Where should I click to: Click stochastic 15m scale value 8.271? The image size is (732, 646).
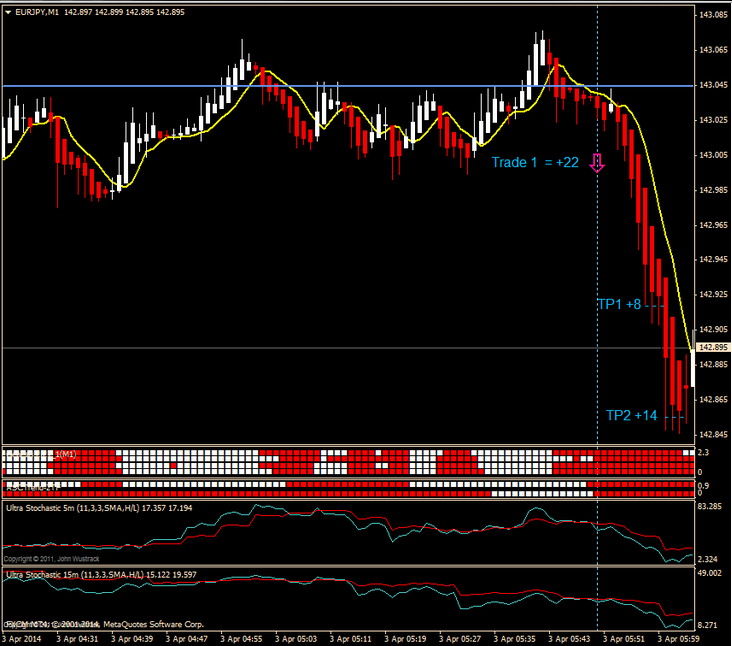pyautogui.click(x=708, y=625)
